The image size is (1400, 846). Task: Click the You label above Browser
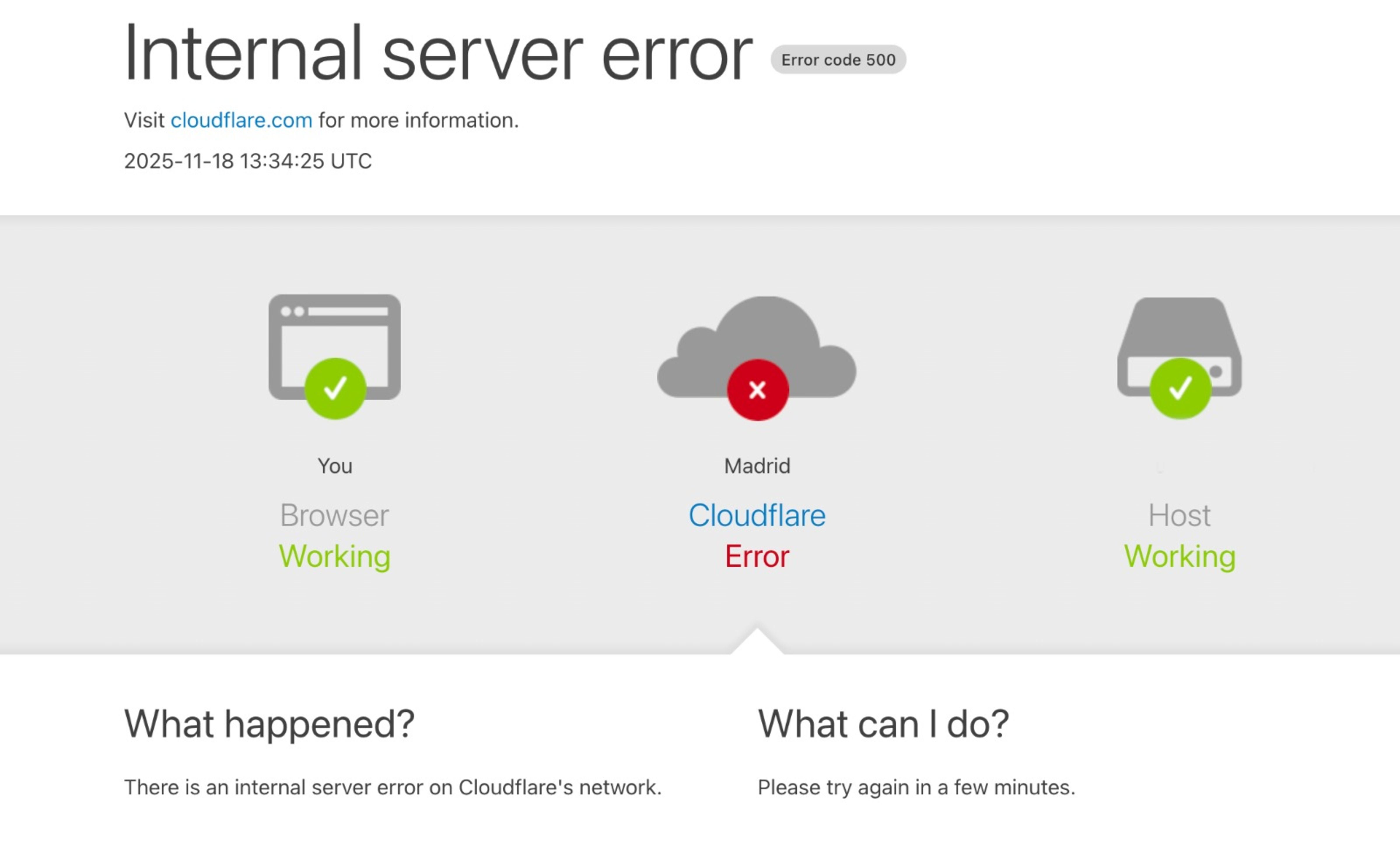pyautogui.click(x=335, y=465)
